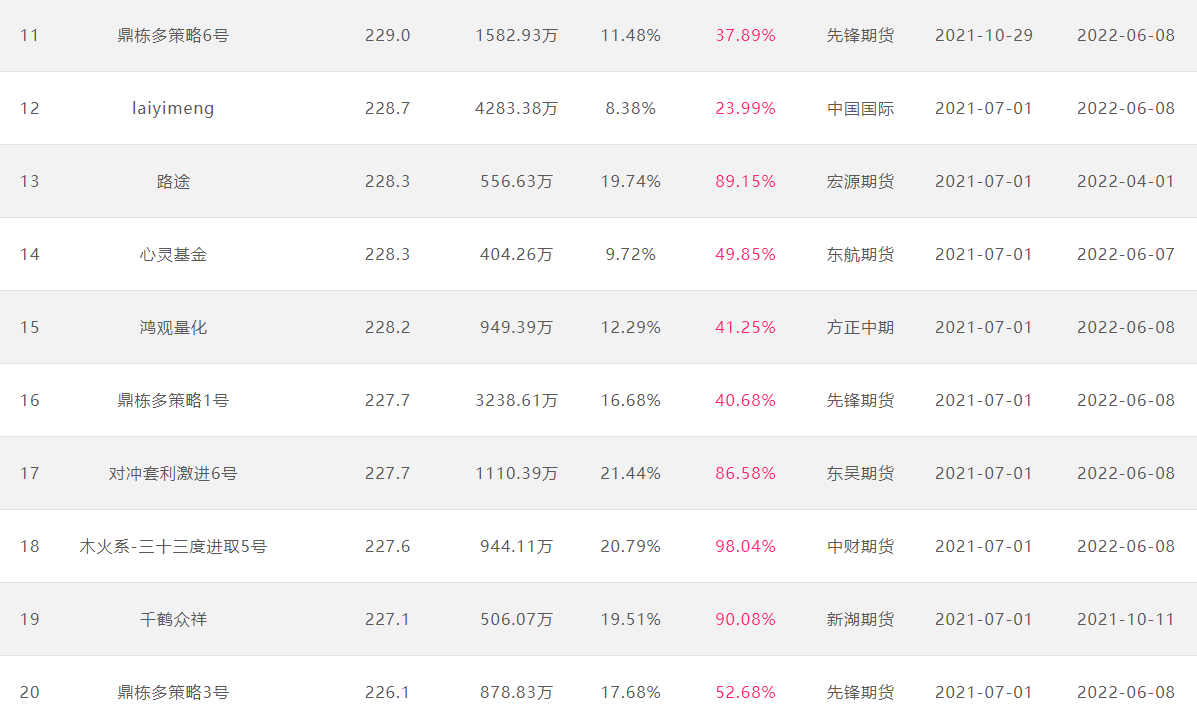Screen dimensions: 1197x723
Task: Open the 千鹤众祥 account page
Action: 173,619
